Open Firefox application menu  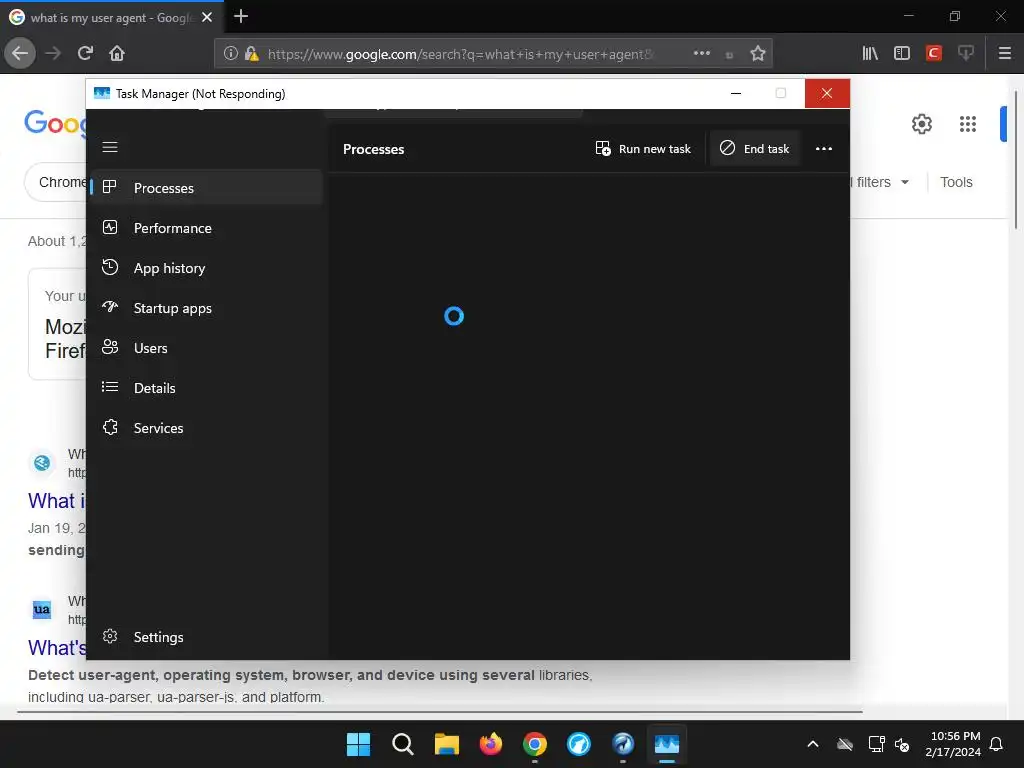point(1005,54)
